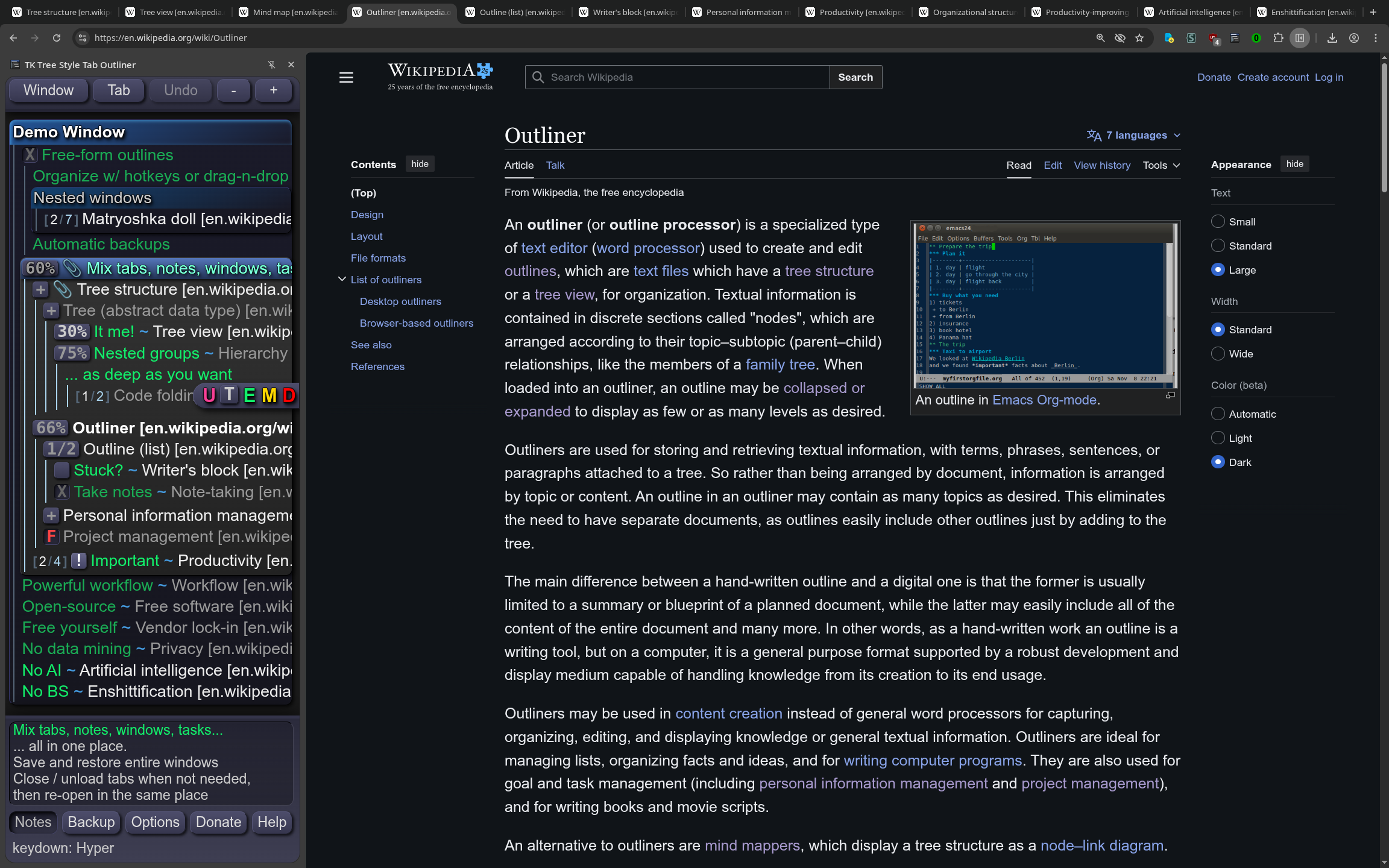The width and height of the screenshot is (1389, 868).
Task: Select the Wide width radio option
Action: [1218, 354]
